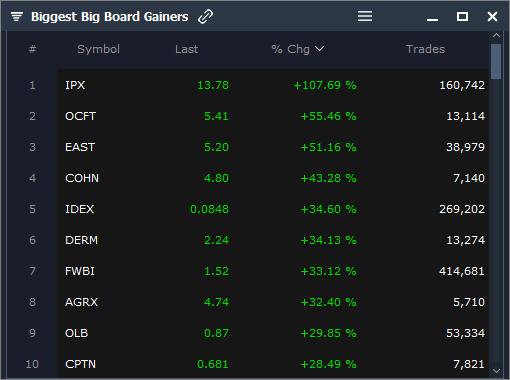Click the # rank column header
The width and height of the screenshot is (510, 380).
(32, 49)
